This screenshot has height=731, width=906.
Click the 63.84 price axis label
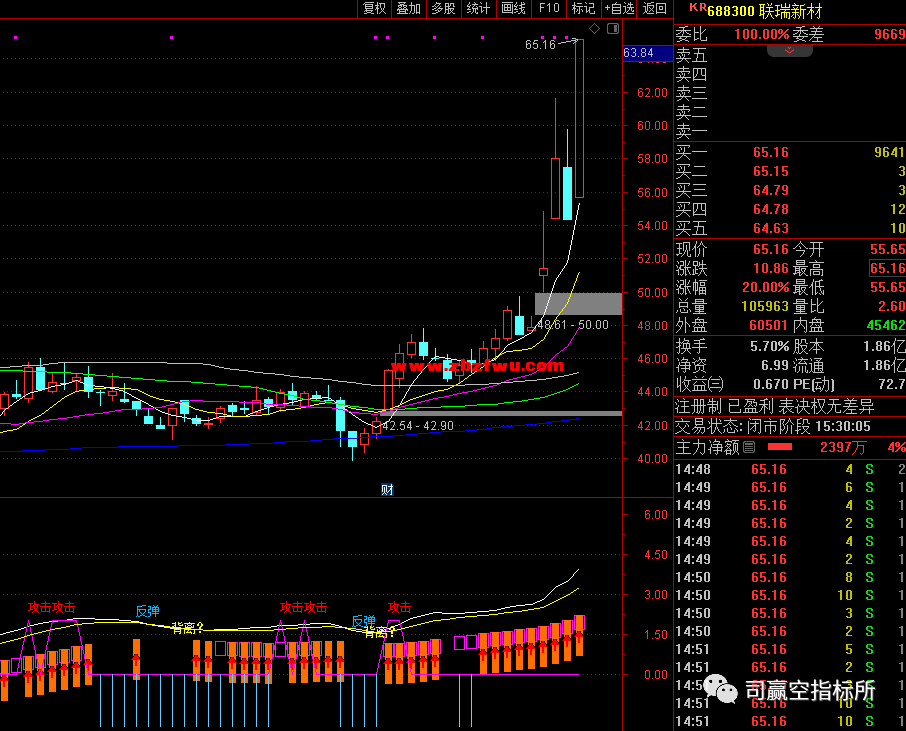638,53
